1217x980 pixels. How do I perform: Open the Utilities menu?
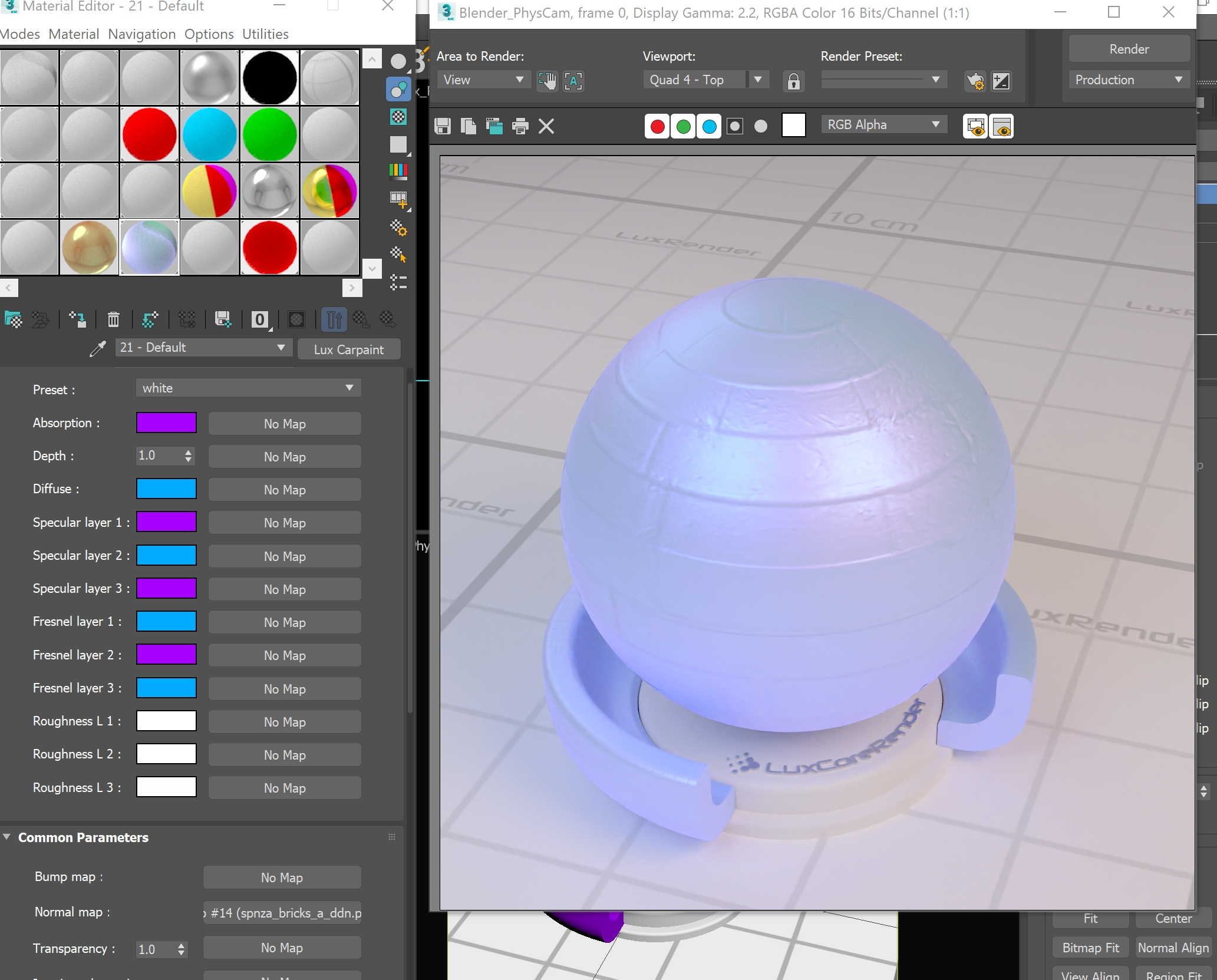265,34
